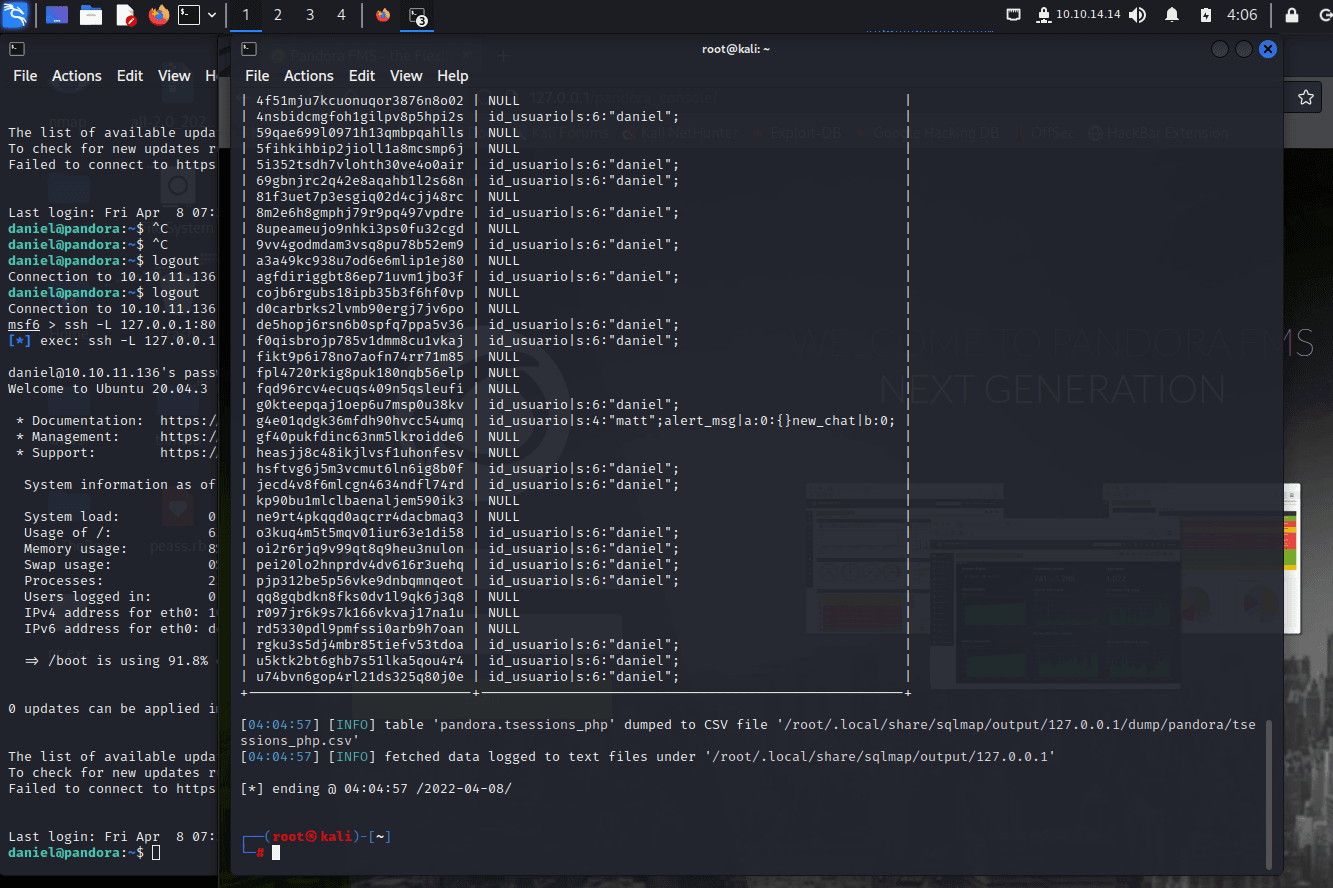Open the terminal emulator launcher icon

(x=189, y=15)
